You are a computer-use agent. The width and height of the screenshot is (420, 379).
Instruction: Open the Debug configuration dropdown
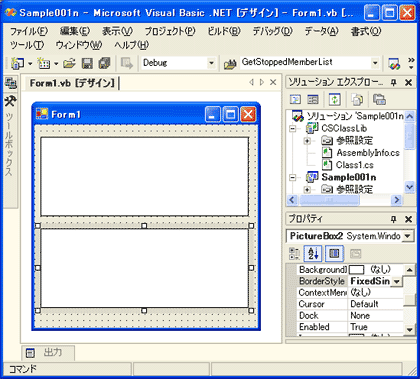click(x=211, y=63)
